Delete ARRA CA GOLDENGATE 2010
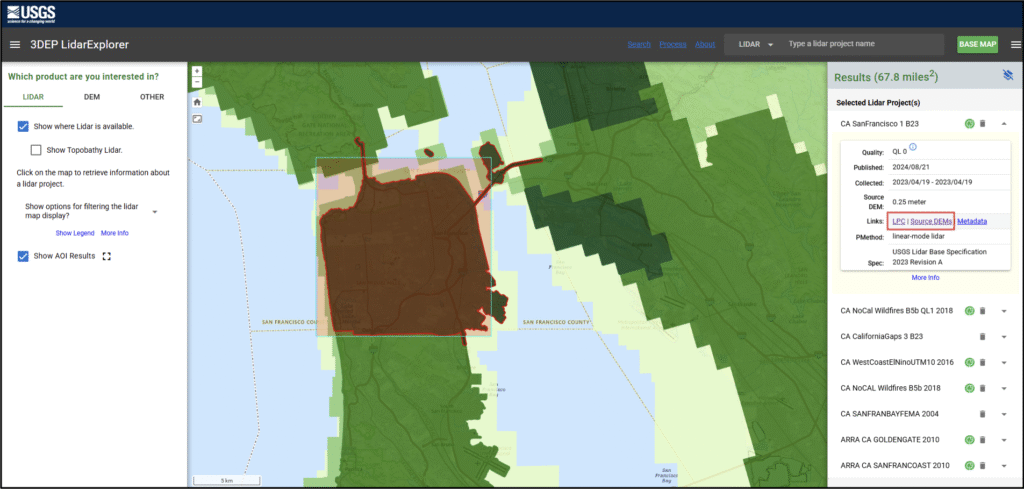1024x489 pixels. pos(982,440)
